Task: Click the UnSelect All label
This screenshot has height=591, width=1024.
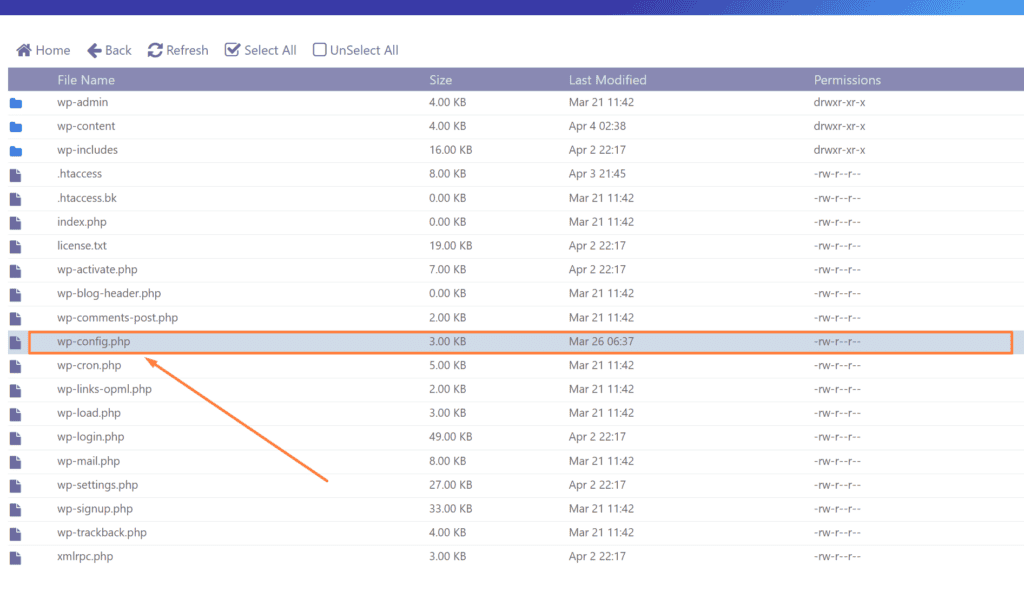Action: 364,50
